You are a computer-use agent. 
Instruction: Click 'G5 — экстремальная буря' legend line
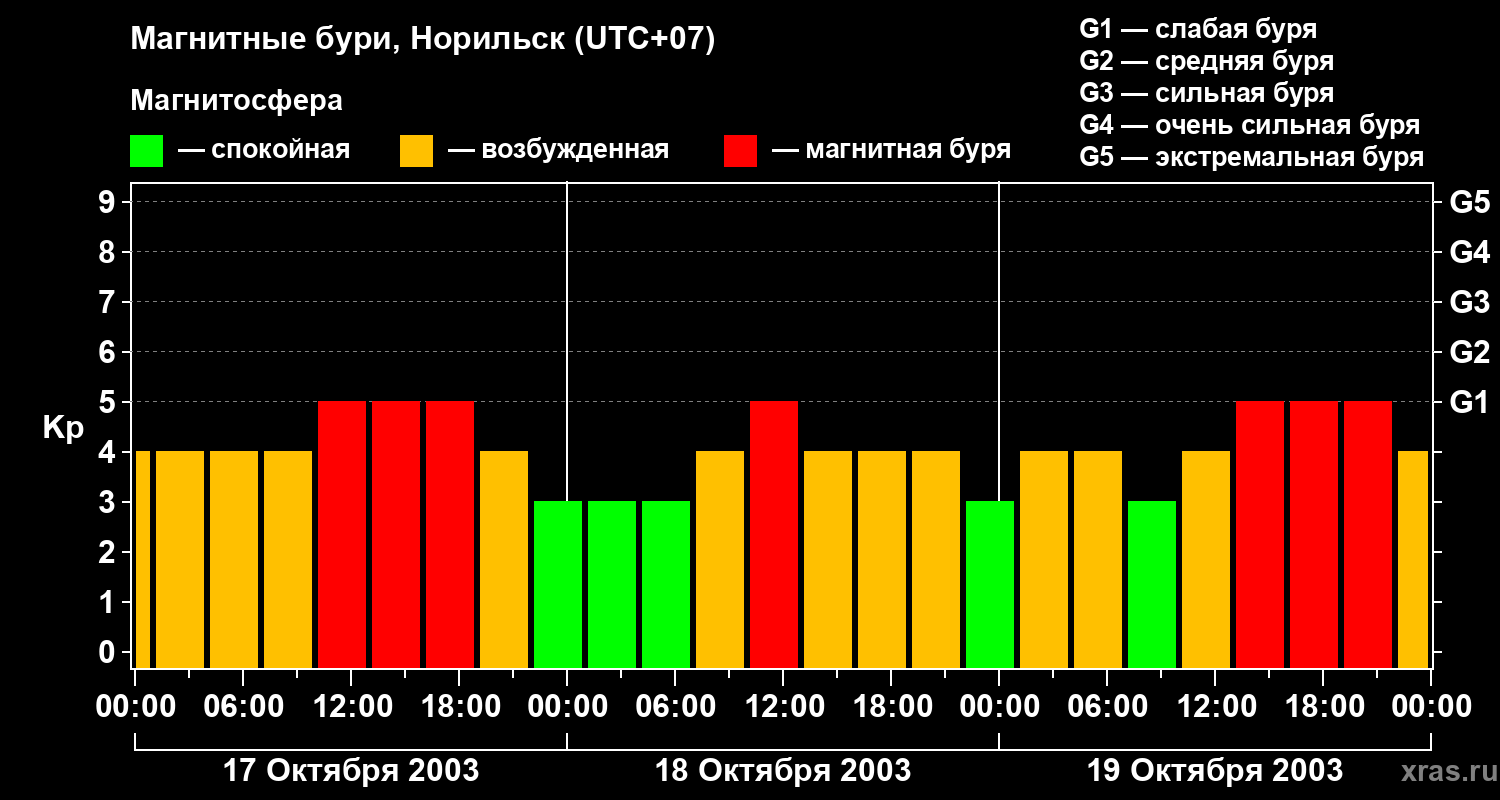click(1252, 158)
